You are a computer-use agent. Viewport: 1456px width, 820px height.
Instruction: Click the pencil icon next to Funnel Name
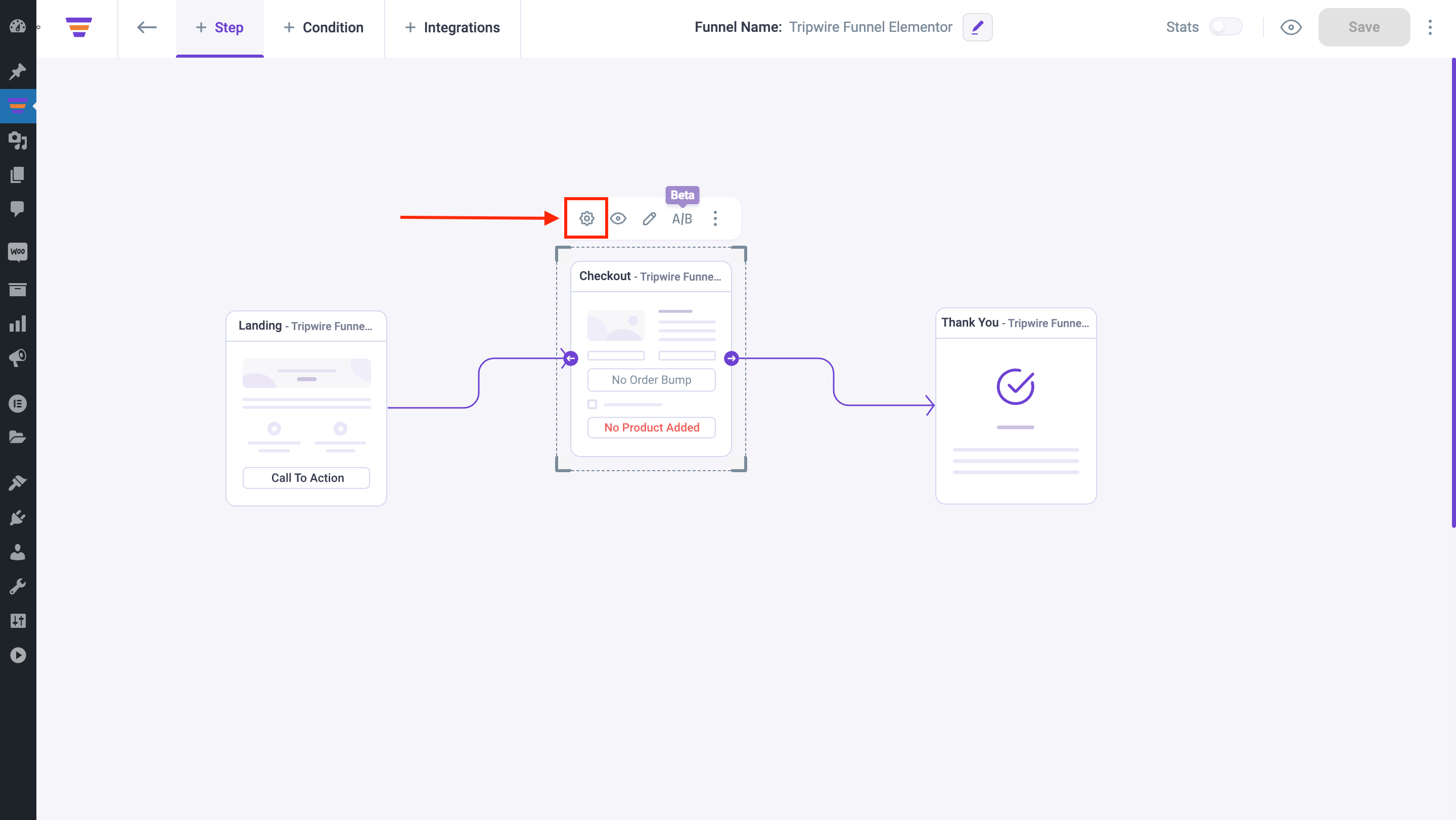pyautogui.click(x=978, y=27)
